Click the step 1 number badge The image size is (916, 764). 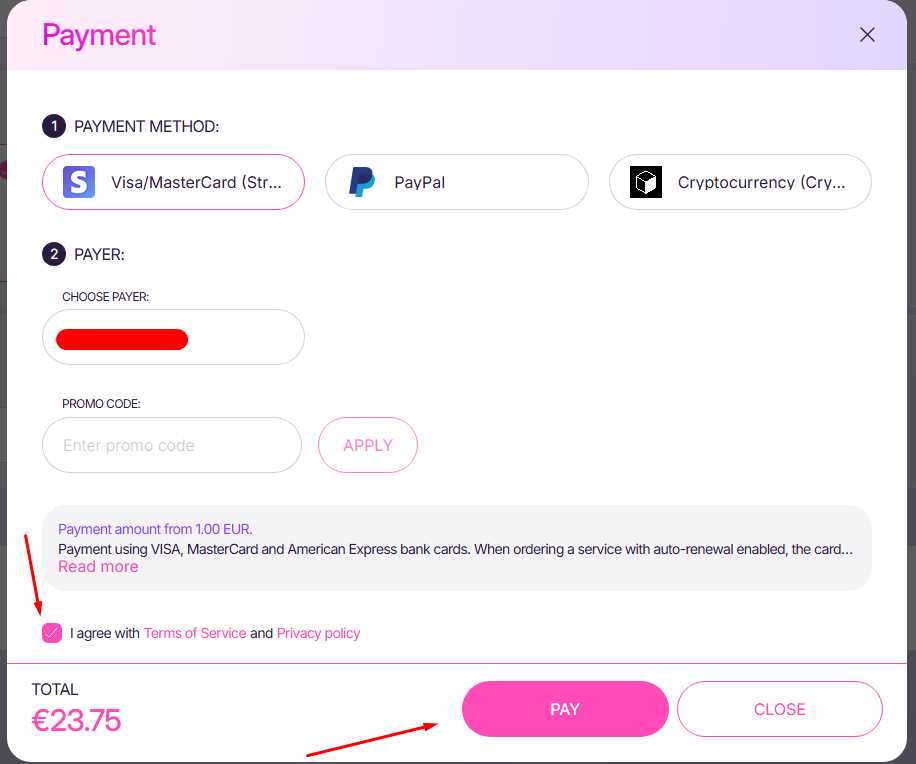[x=54, y=126]
